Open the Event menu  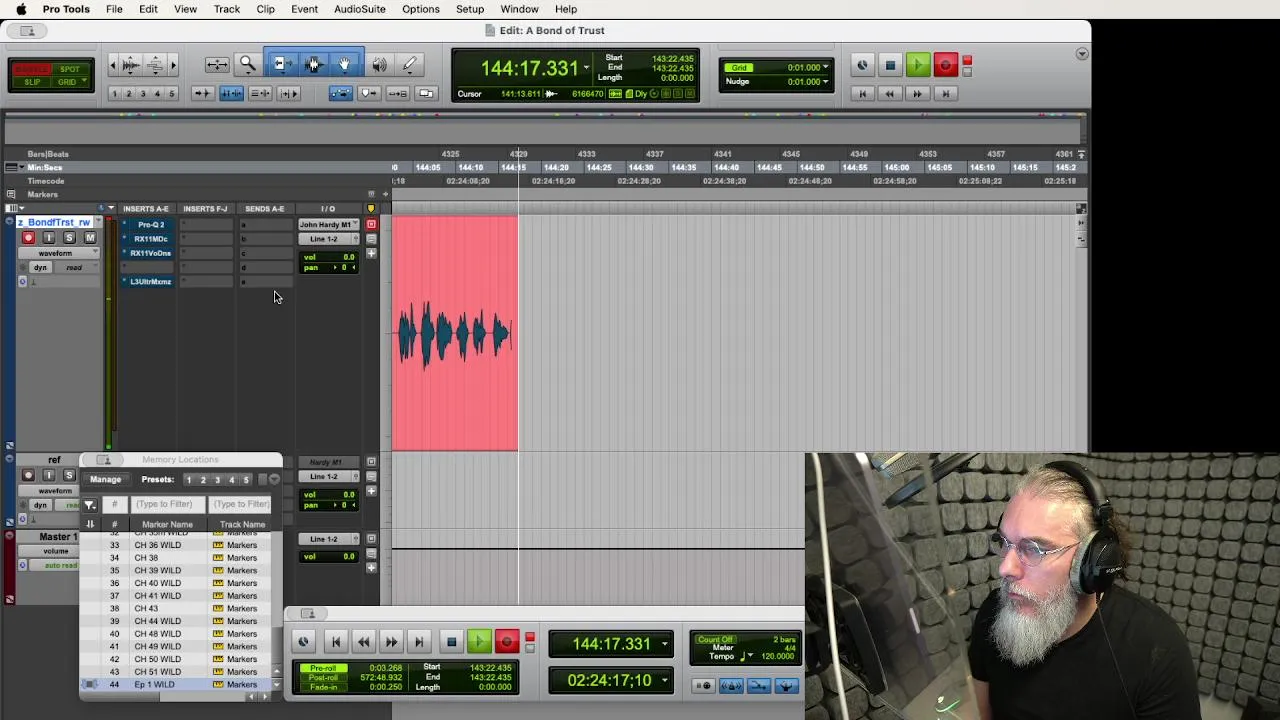tap(304, 9)
